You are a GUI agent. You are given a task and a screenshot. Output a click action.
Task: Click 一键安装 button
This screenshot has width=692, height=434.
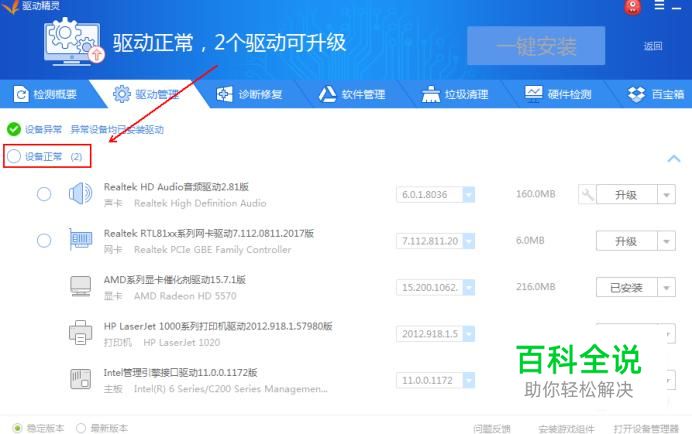pos(536,46)
